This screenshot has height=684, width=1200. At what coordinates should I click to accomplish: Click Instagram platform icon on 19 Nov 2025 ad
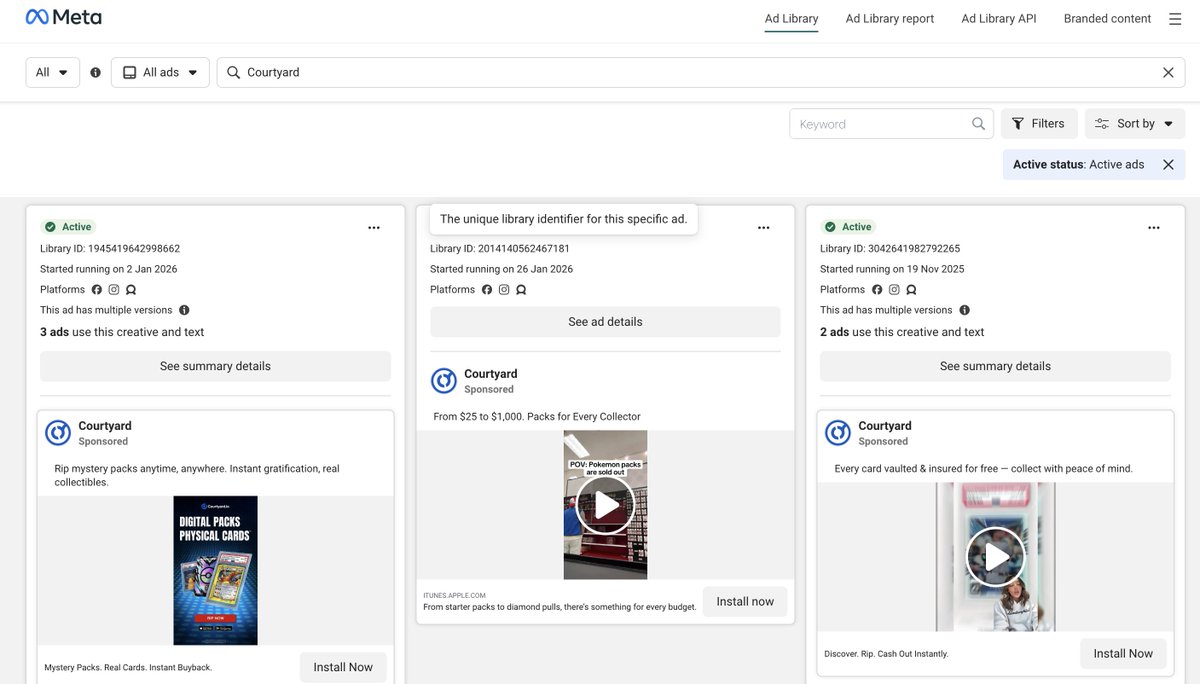point(894,290)
